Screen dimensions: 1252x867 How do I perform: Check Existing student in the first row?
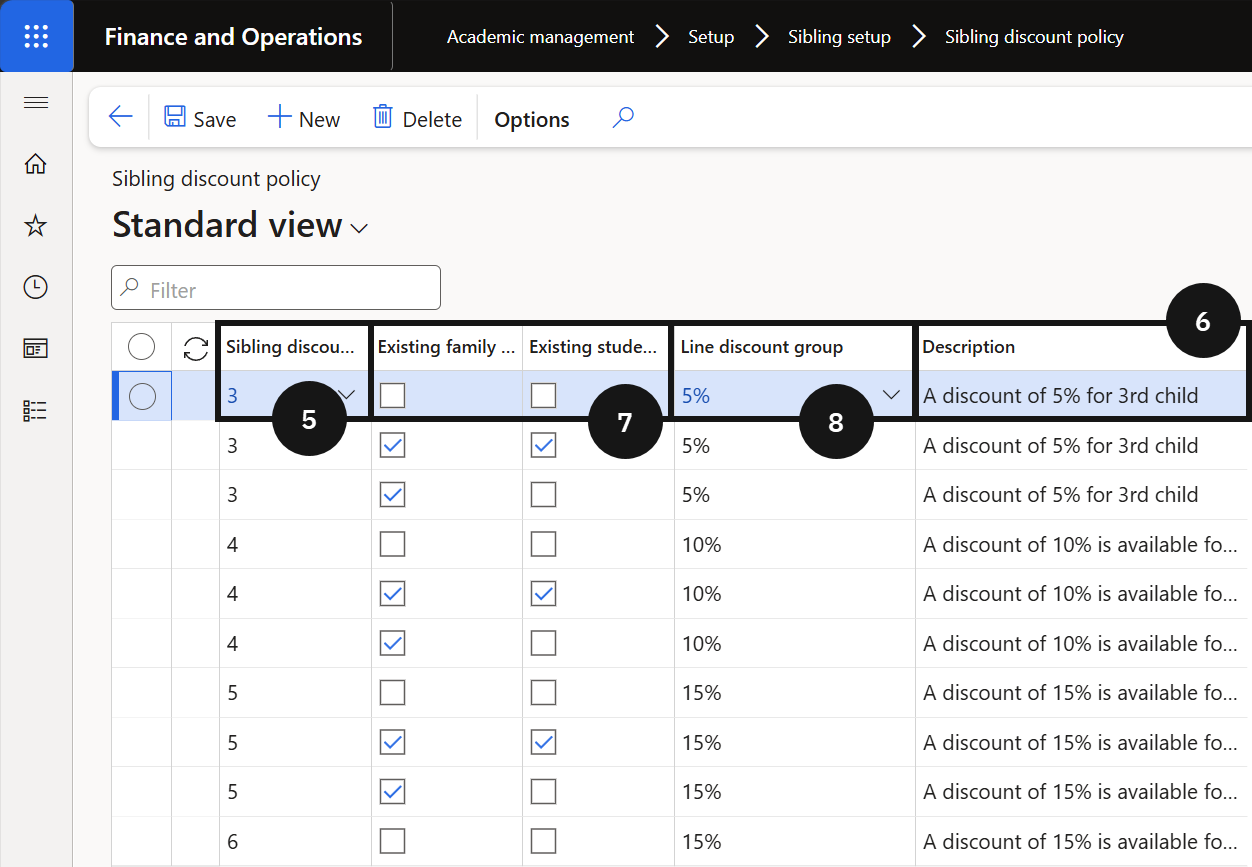pos(543,396)
